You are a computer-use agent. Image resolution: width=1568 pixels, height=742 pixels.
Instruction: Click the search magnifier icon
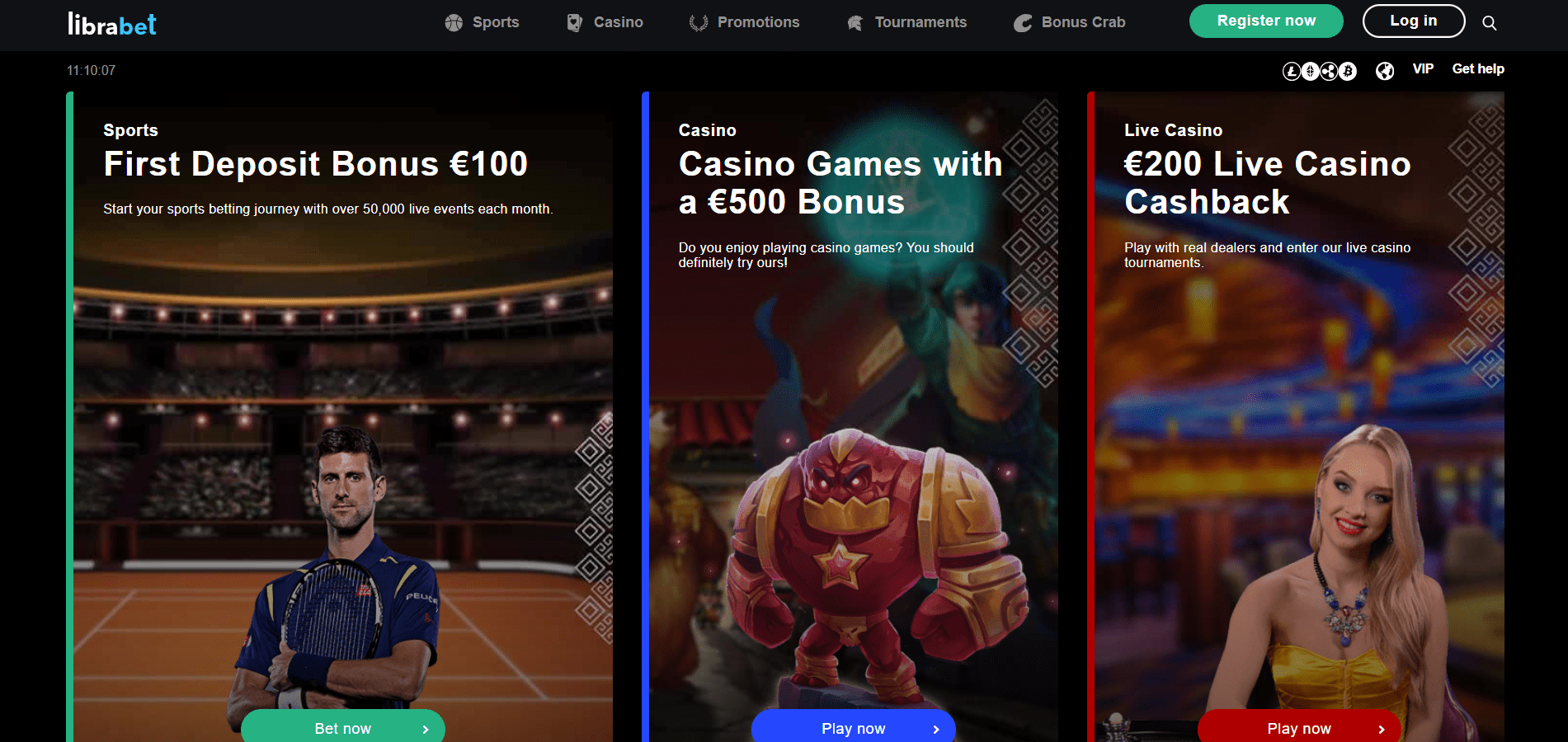click(1489, 23)
